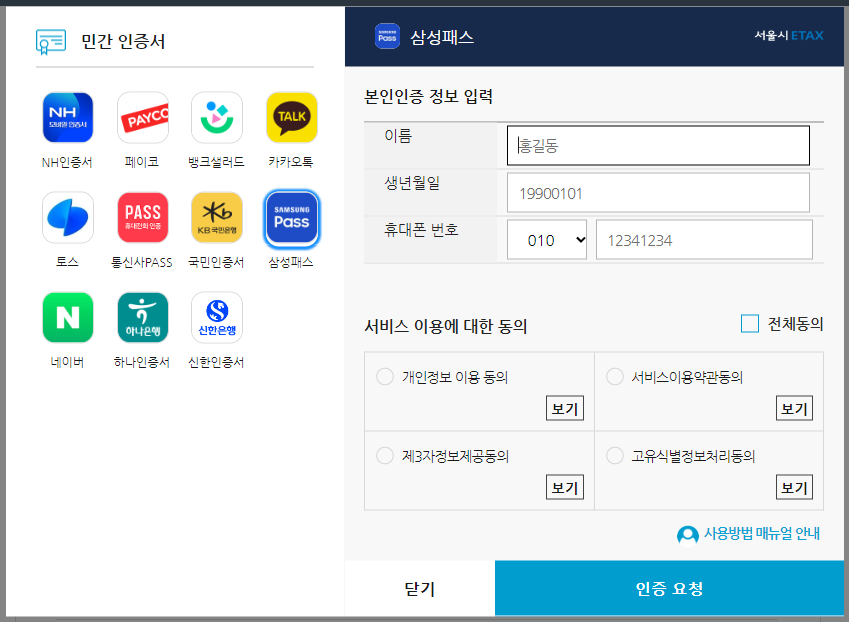
Task: View 서비스이용약관동의 terms via 보기
Action: [x=794, y=408]
